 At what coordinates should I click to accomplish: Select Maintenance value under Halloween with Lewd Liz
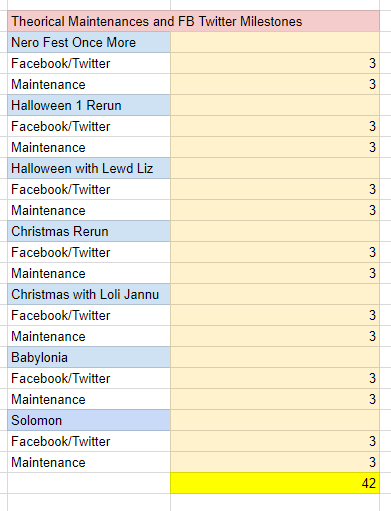tap(275, 210)
